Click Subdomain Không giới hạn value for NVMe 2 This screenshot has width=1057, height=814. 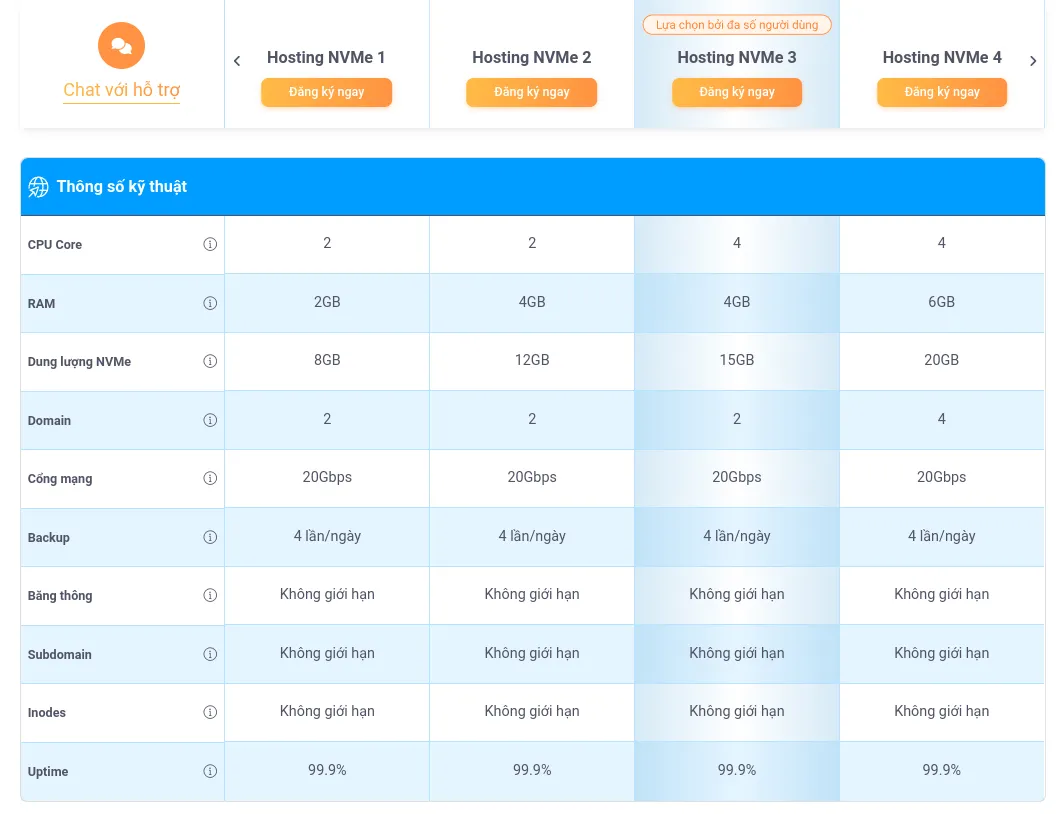(532, 653)
